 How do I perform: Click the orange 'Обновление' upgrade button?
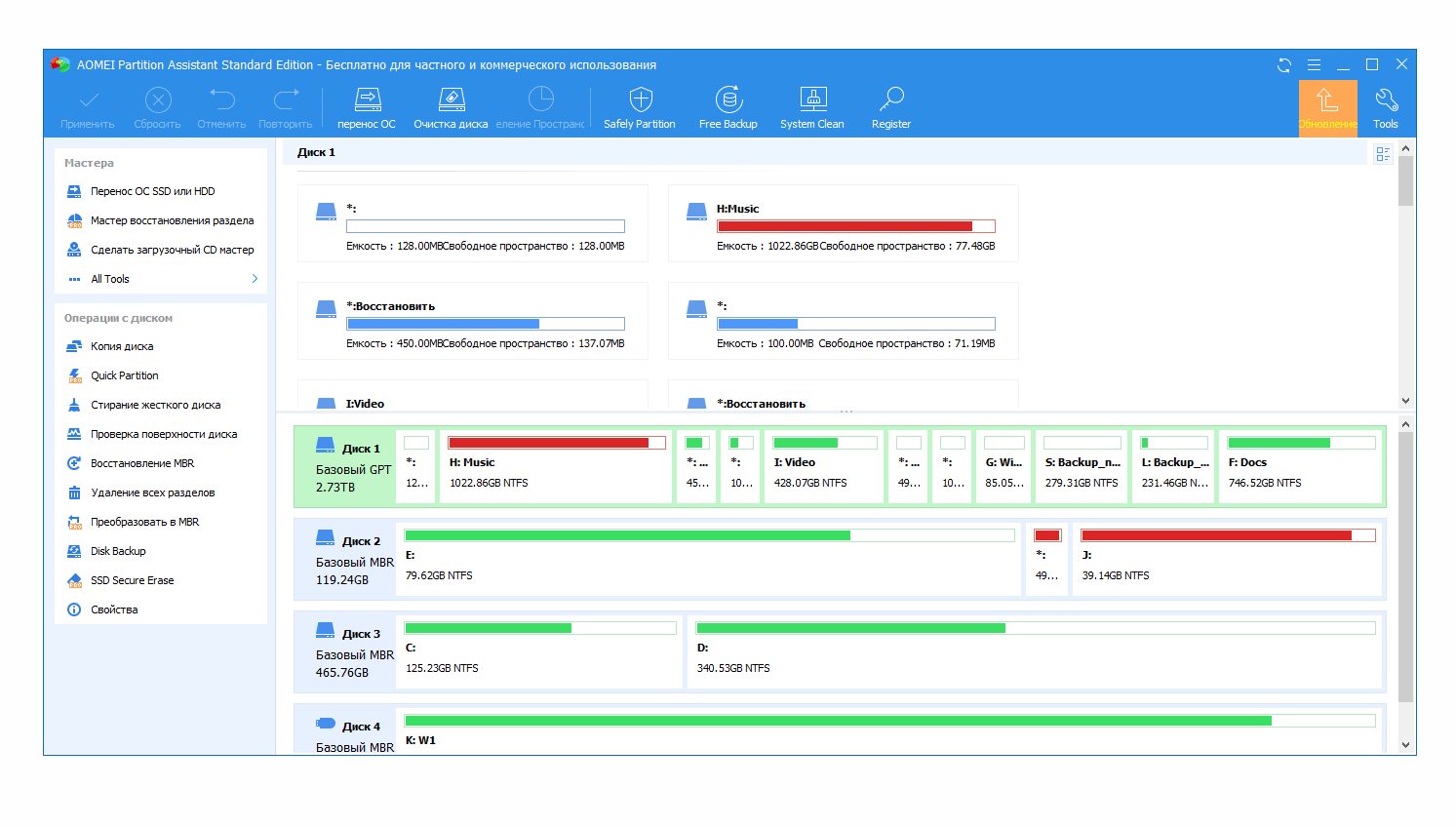point(1327,107)
